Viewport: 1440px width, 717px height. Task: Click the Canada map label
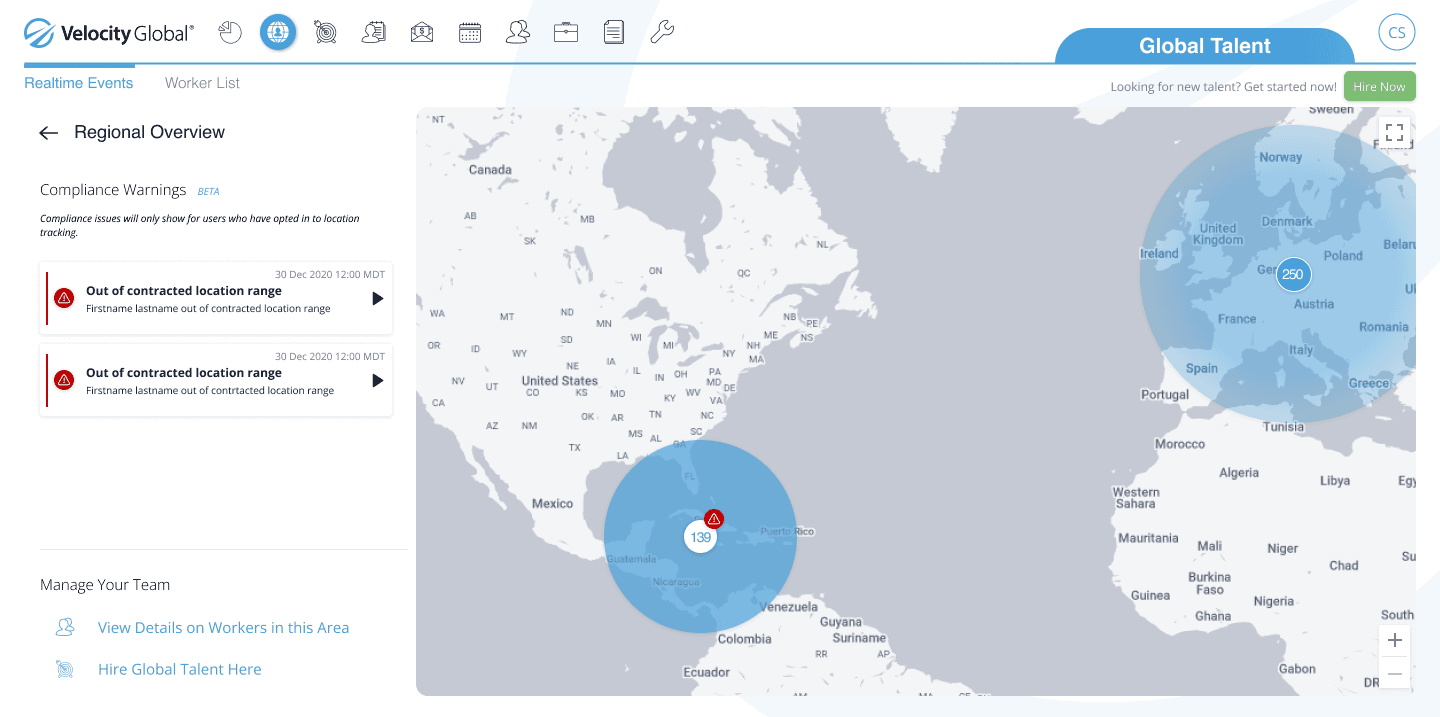pyautogui.click(x=490, y=170)
